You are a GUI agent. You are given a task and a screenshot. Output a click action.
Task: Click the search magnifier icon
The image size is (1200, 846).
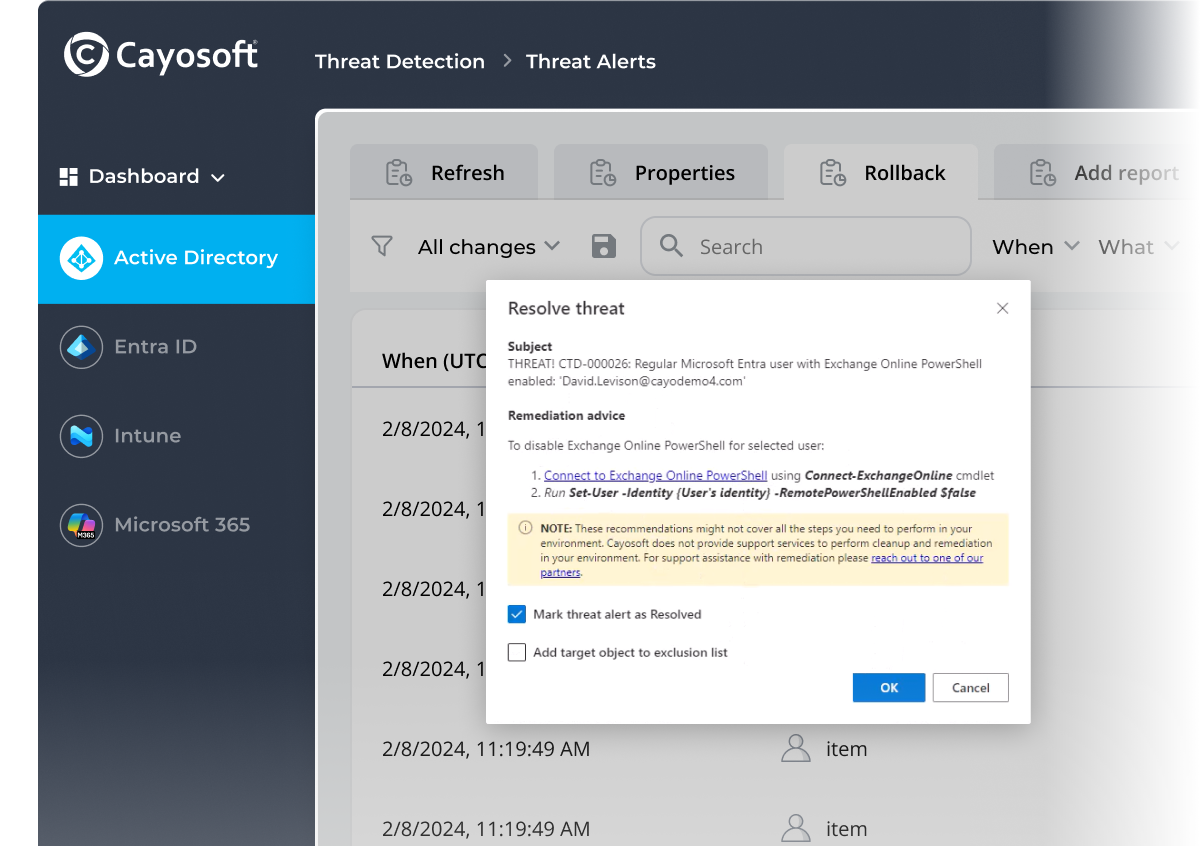pos(672,246)
